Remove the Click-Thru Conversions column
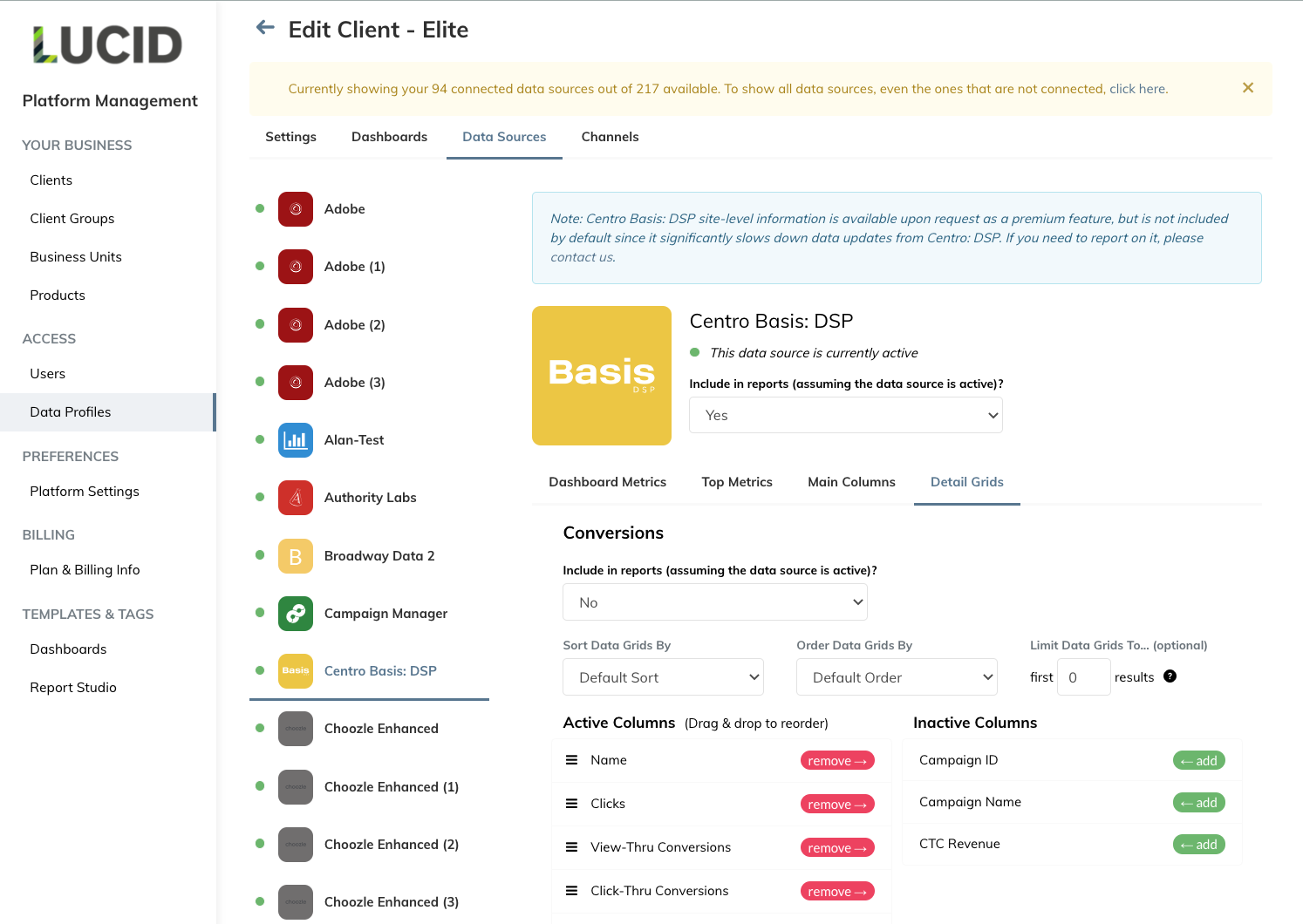The width and height of the screenshot is (1303, 924). pyautogui.click(x=837, y=892)
